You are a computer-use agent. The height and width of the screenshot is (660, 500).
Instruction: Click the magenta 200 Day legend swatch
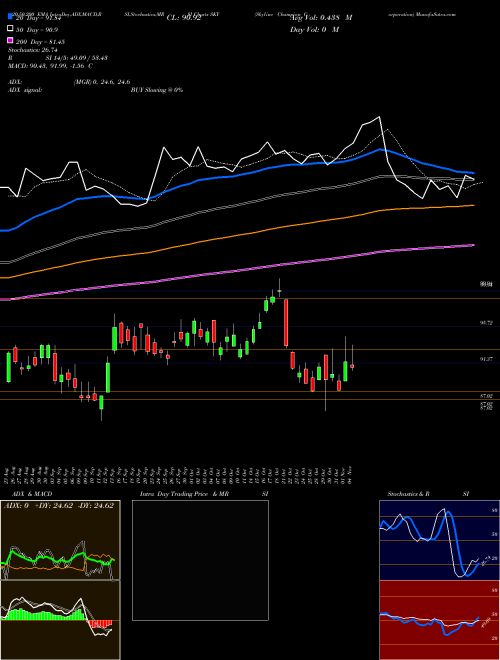point(11,41)
